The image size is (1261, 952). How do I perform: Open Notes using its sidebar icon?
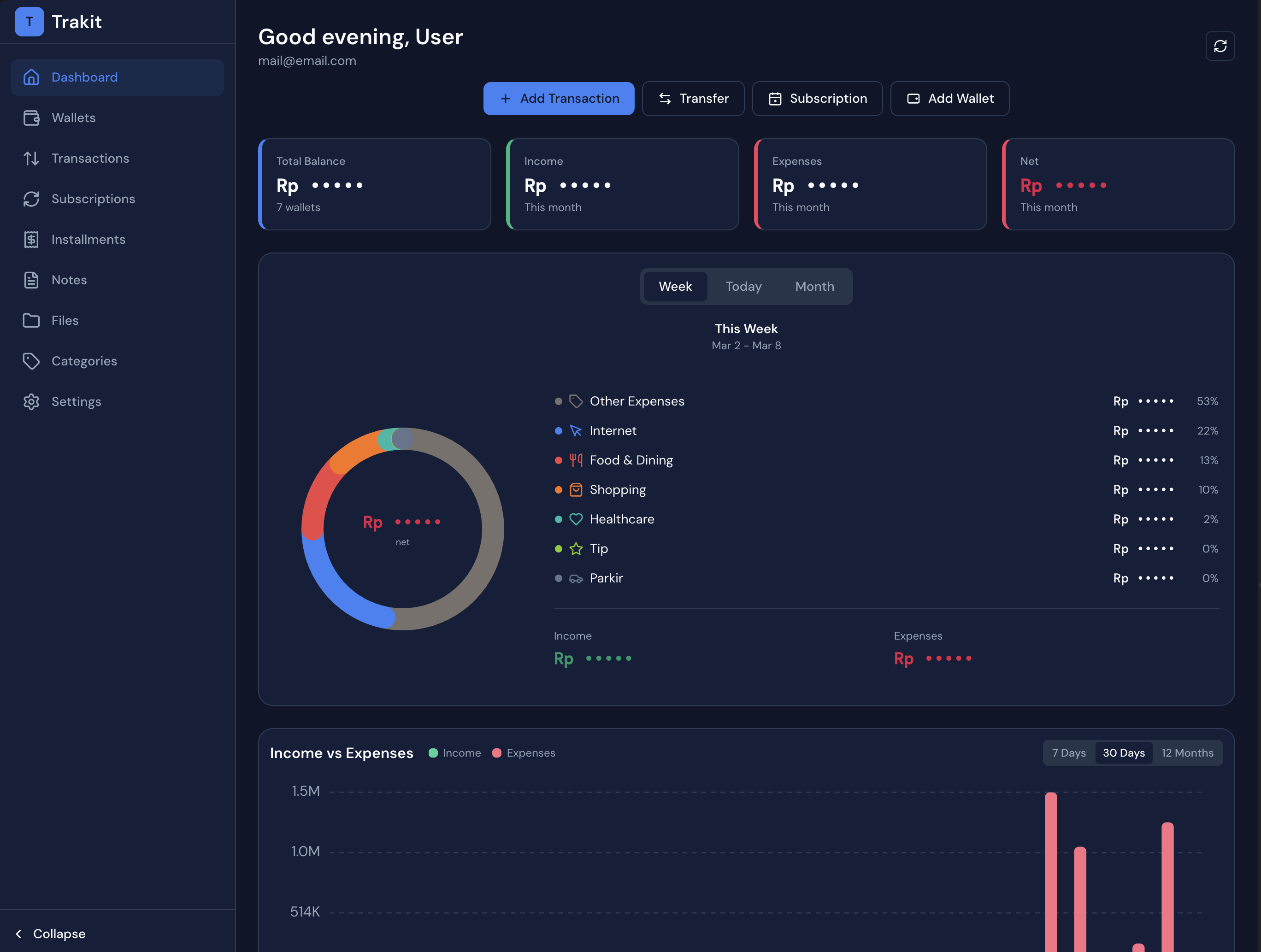pos(31,280)
